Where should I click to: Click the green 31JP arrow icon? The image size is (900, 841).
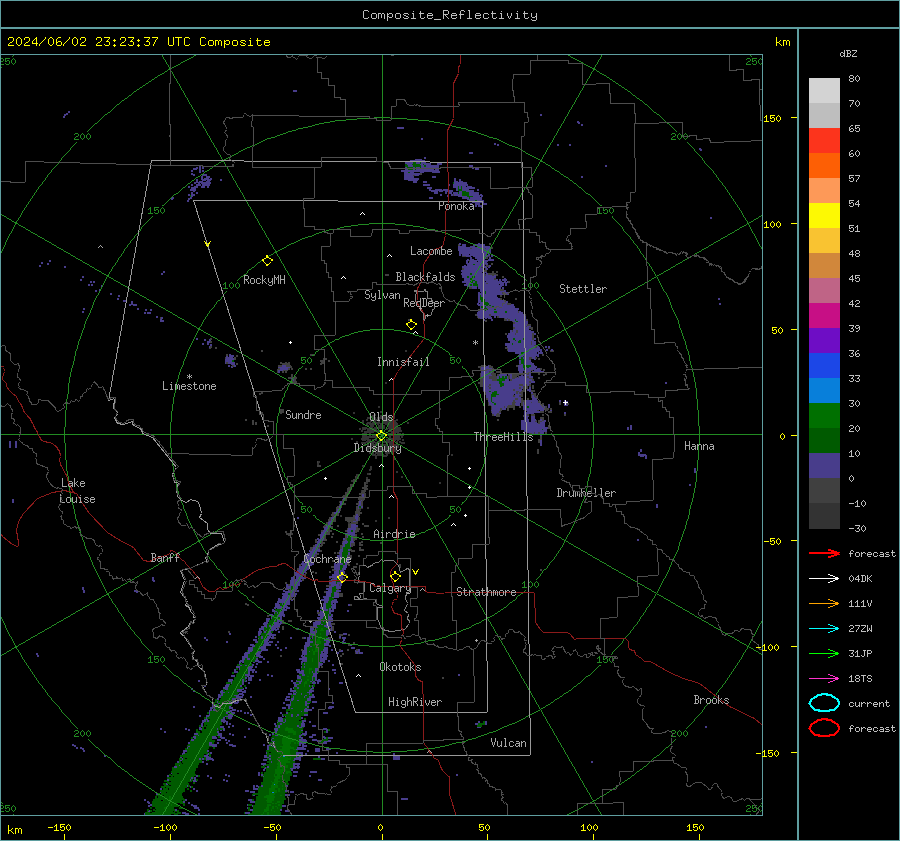coord(824,653)
